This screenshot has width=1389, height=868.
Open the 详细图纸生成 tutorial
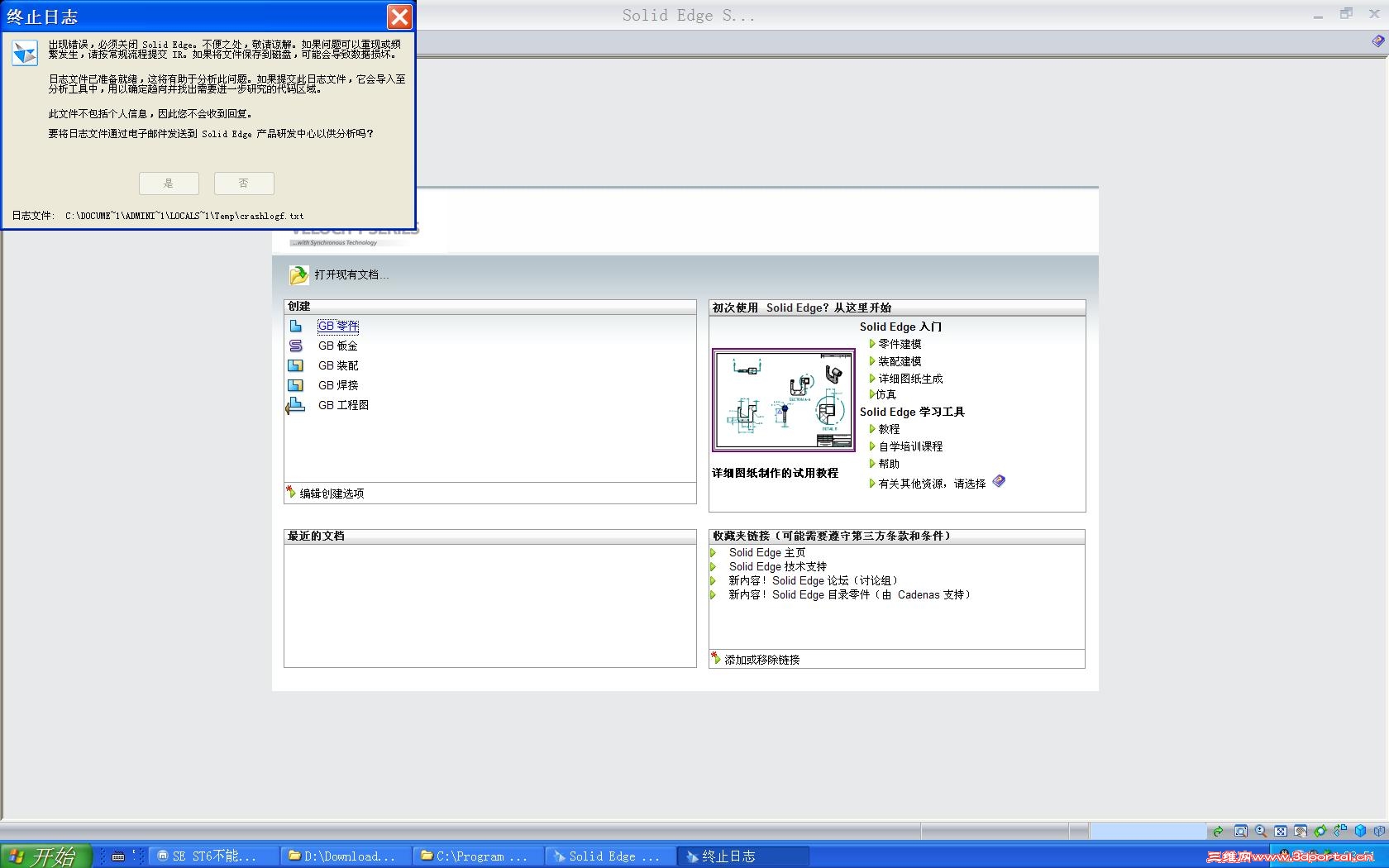(910, 379)
